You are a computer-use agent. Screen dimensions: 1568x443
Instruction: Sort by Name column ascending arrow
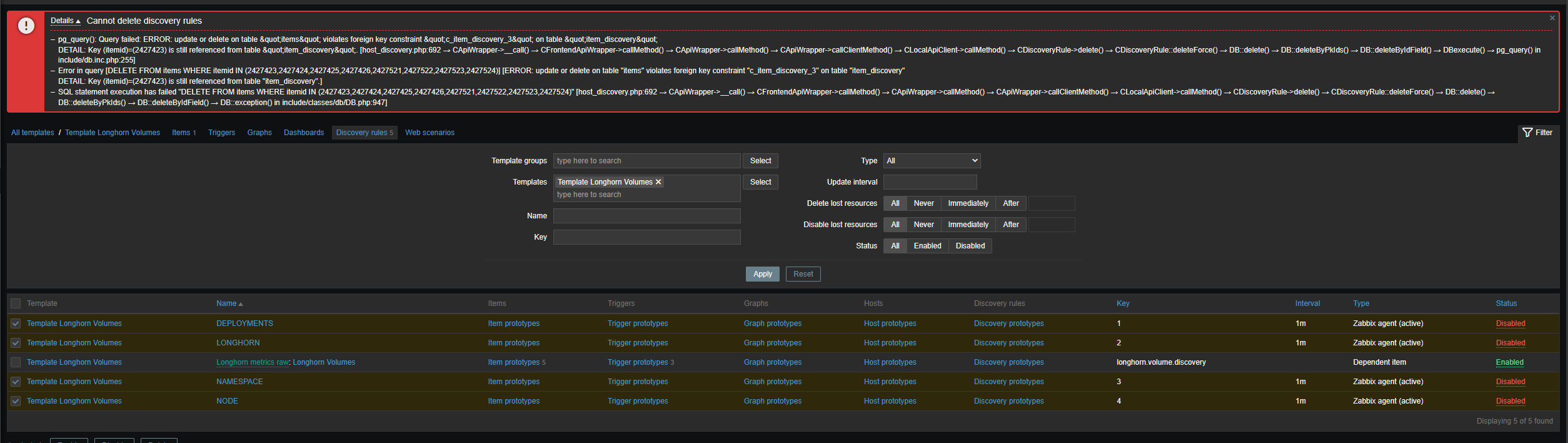pos(241,304)
